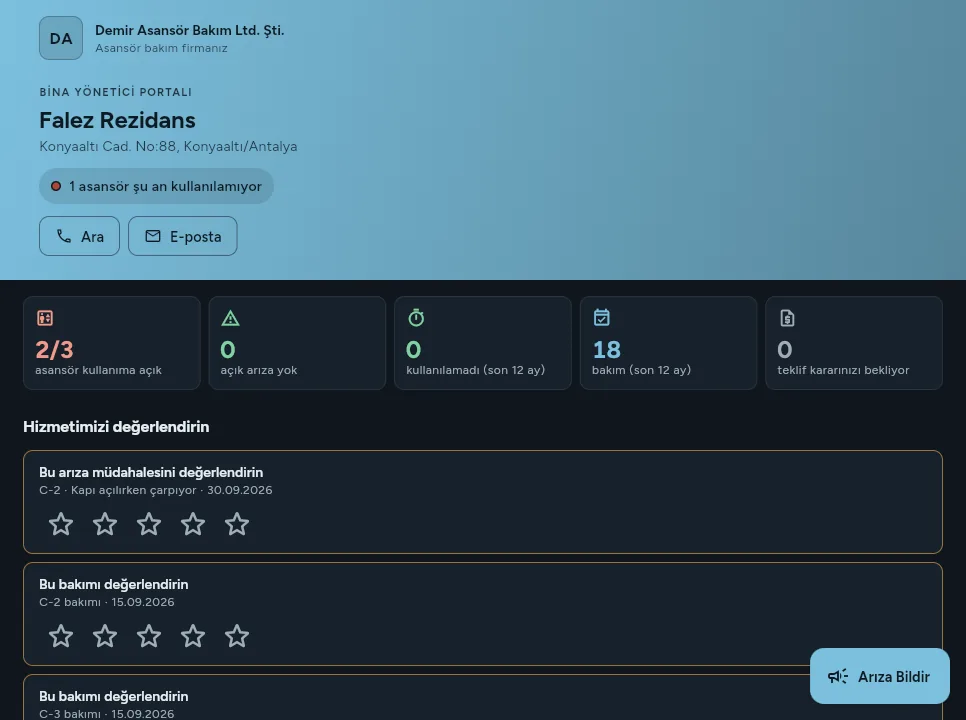
Task: Click the 'kullanılamadı (son 12 ay)' label
Action: 476,370
